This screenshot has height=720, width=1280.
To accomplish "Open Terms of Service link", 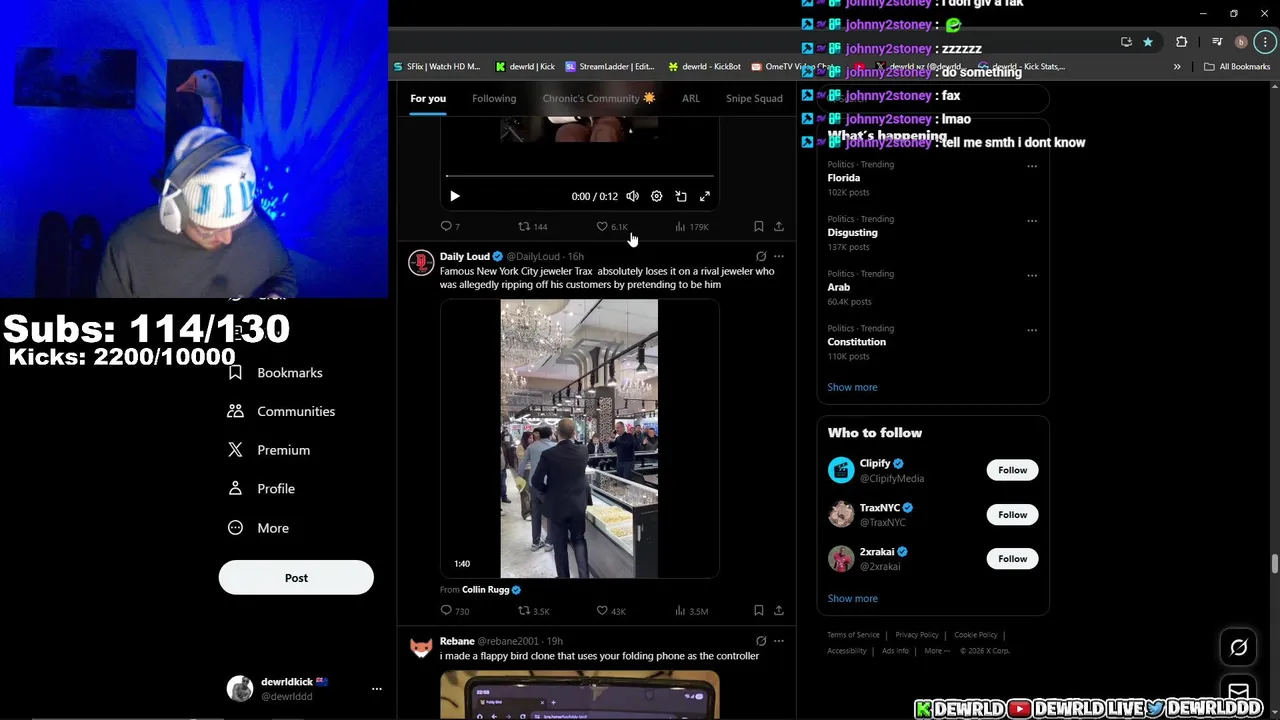I will (x=853, y=635).
